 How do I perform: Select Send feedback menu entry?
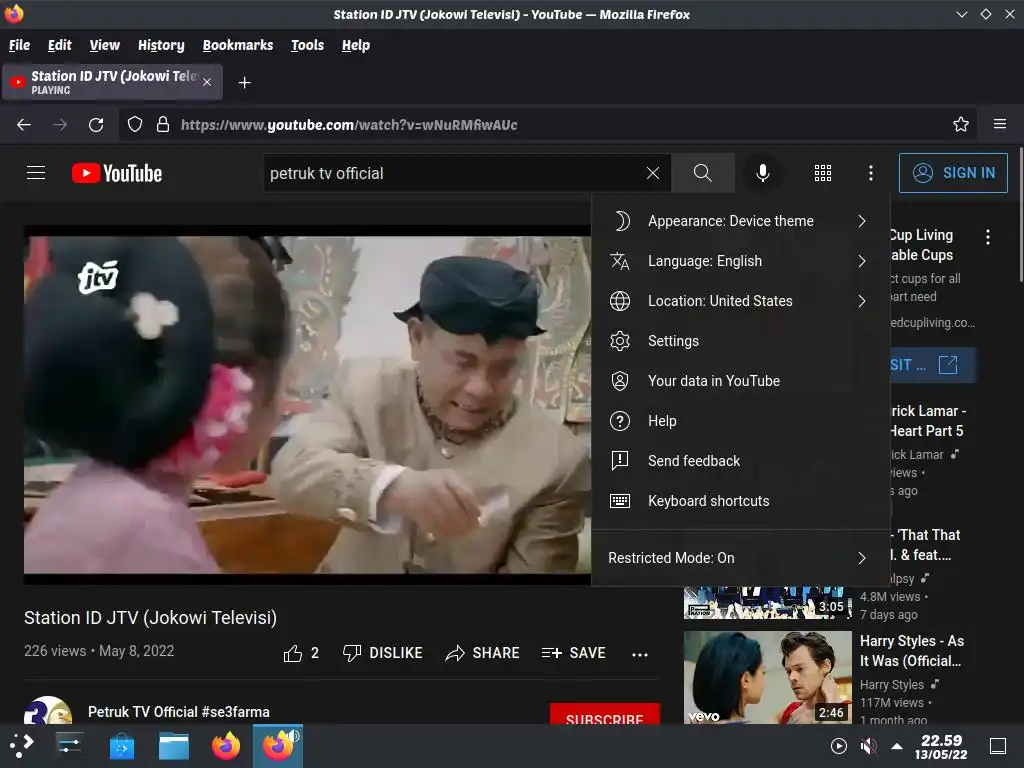pyautogui.click(x=740, y=460)
